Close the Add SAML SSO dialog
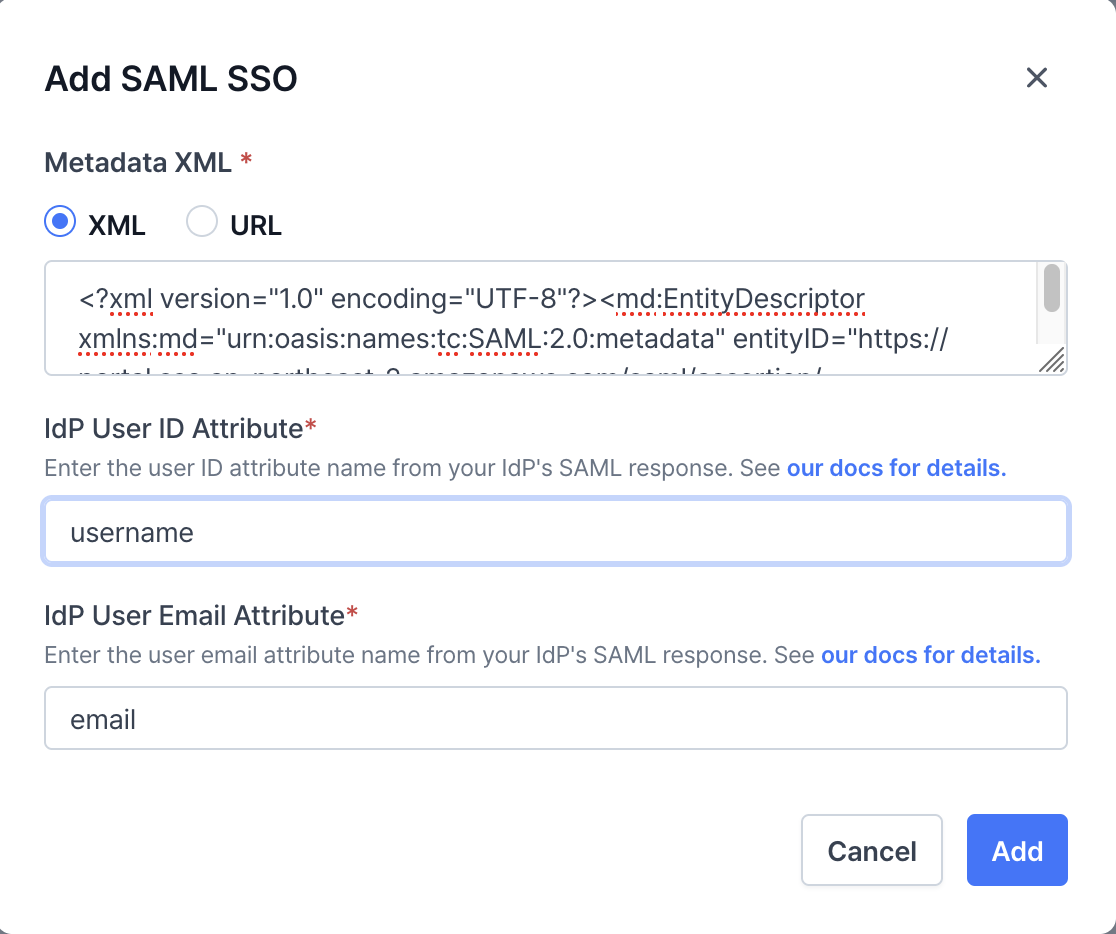 (x=1036, y=78)
